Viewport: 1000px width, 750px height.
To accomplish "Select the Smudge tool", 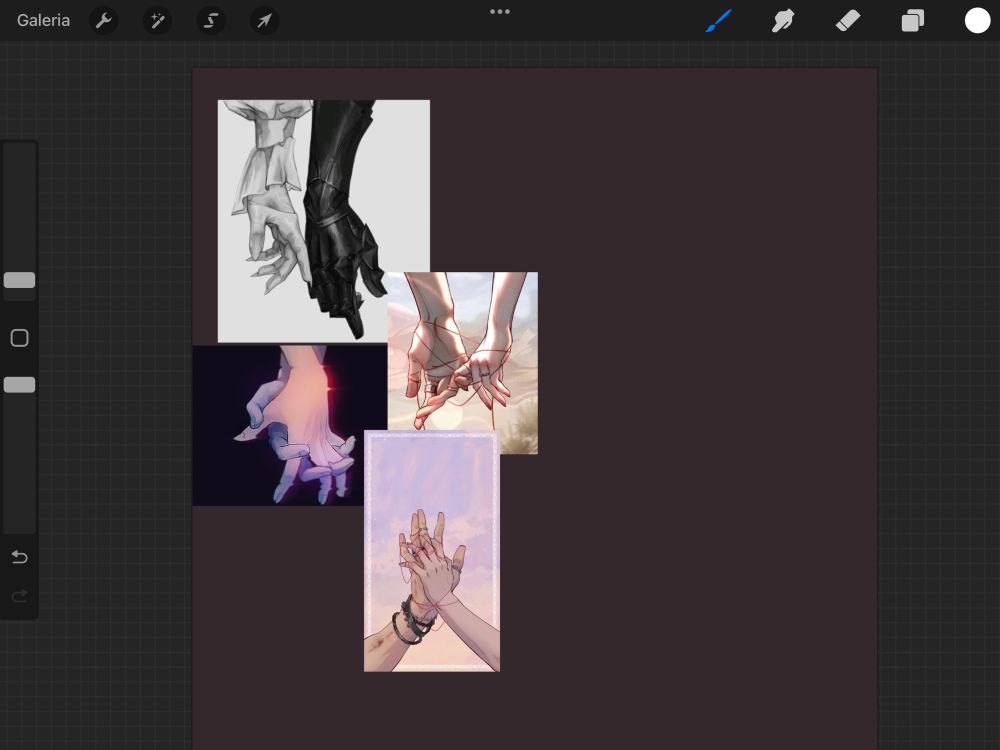I will 783,20.
